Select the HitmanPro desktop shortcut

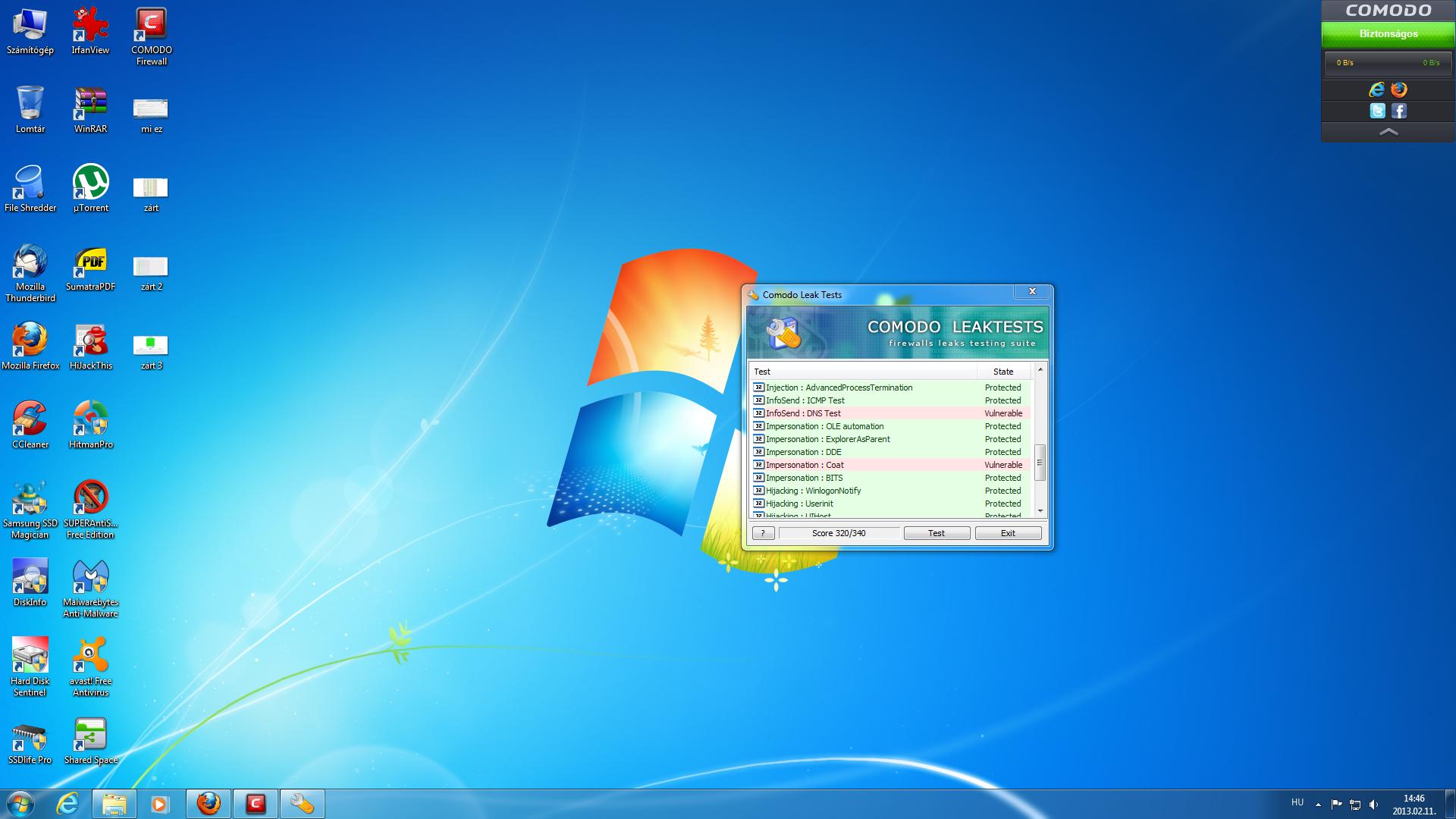(90, 425)
